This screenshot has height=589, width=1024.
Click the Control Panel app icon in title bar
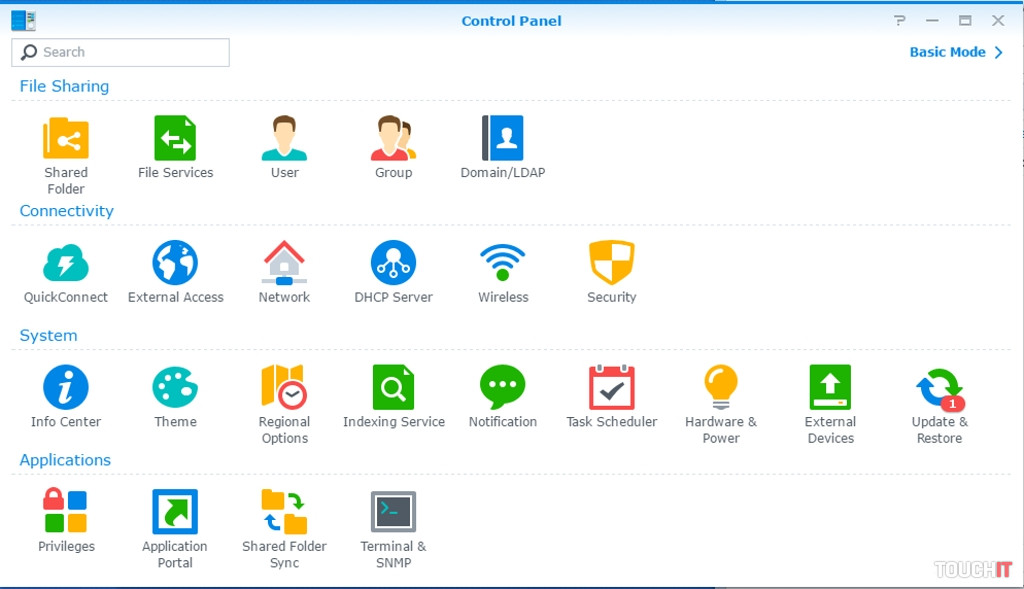pos(24,20)
